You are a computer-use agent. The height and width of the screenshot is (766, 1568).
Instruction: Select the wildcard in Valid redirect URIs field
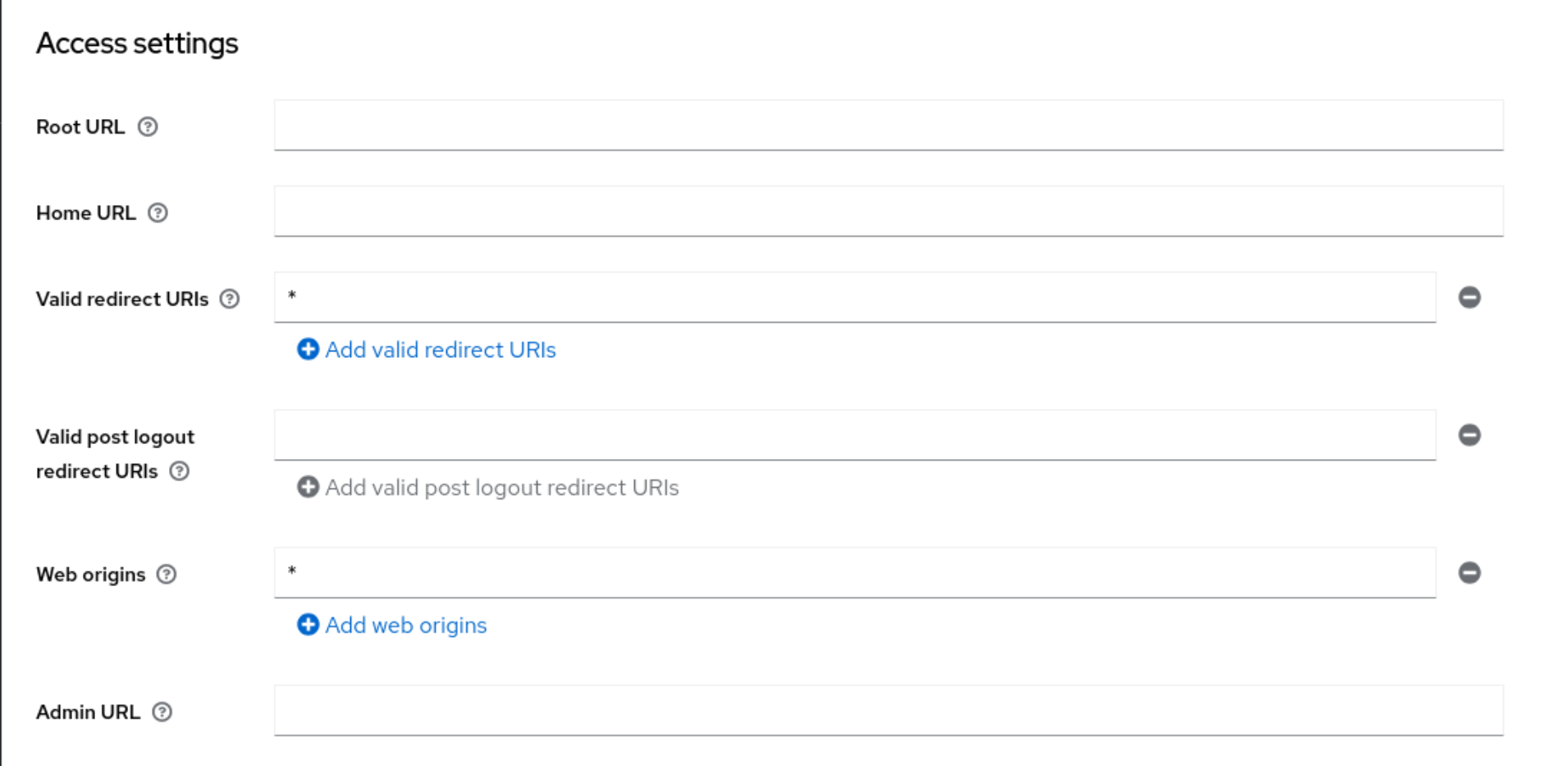(x=853, y=297)
